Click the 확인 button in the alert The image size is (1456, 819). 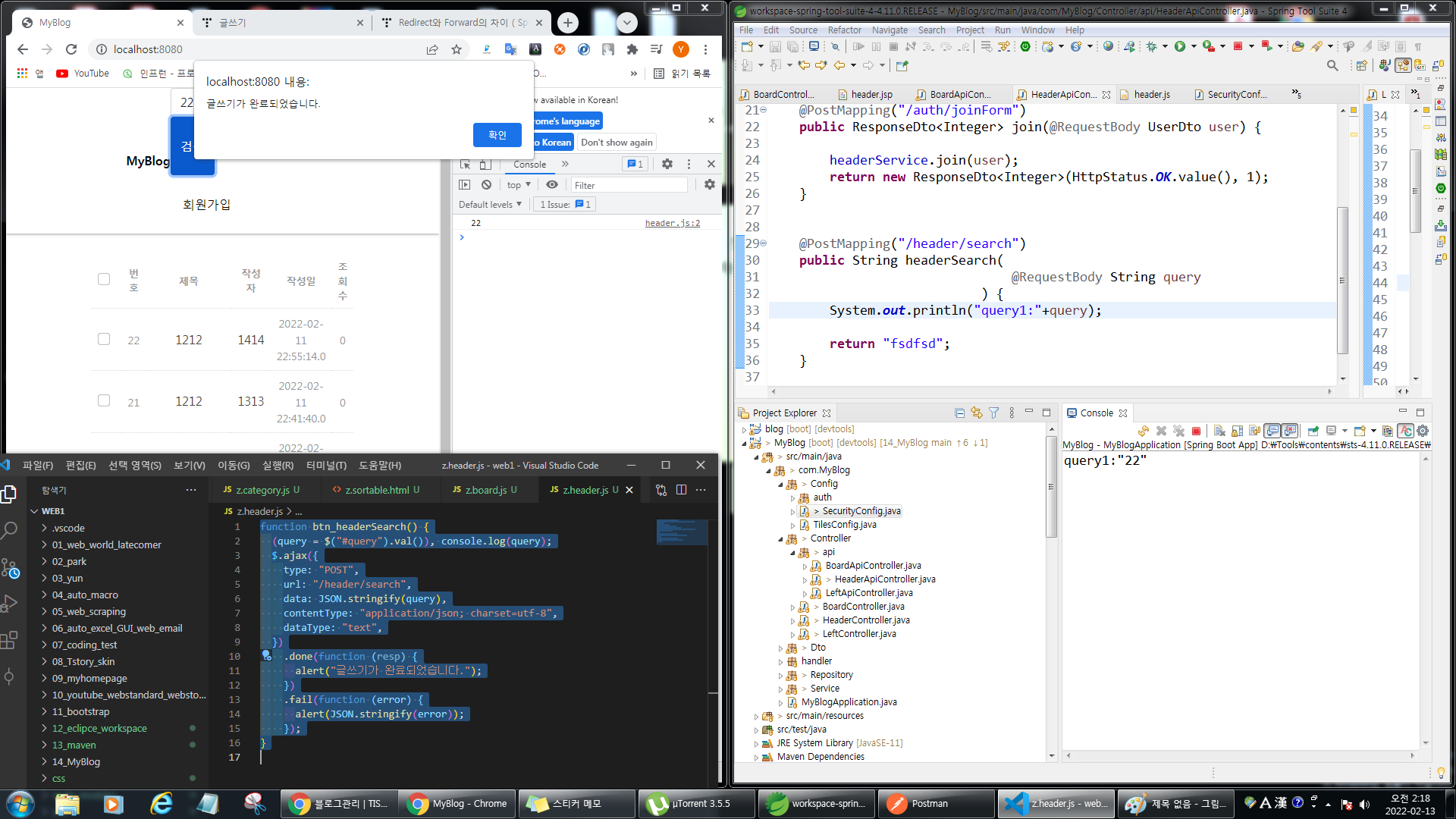coord(497,135)
